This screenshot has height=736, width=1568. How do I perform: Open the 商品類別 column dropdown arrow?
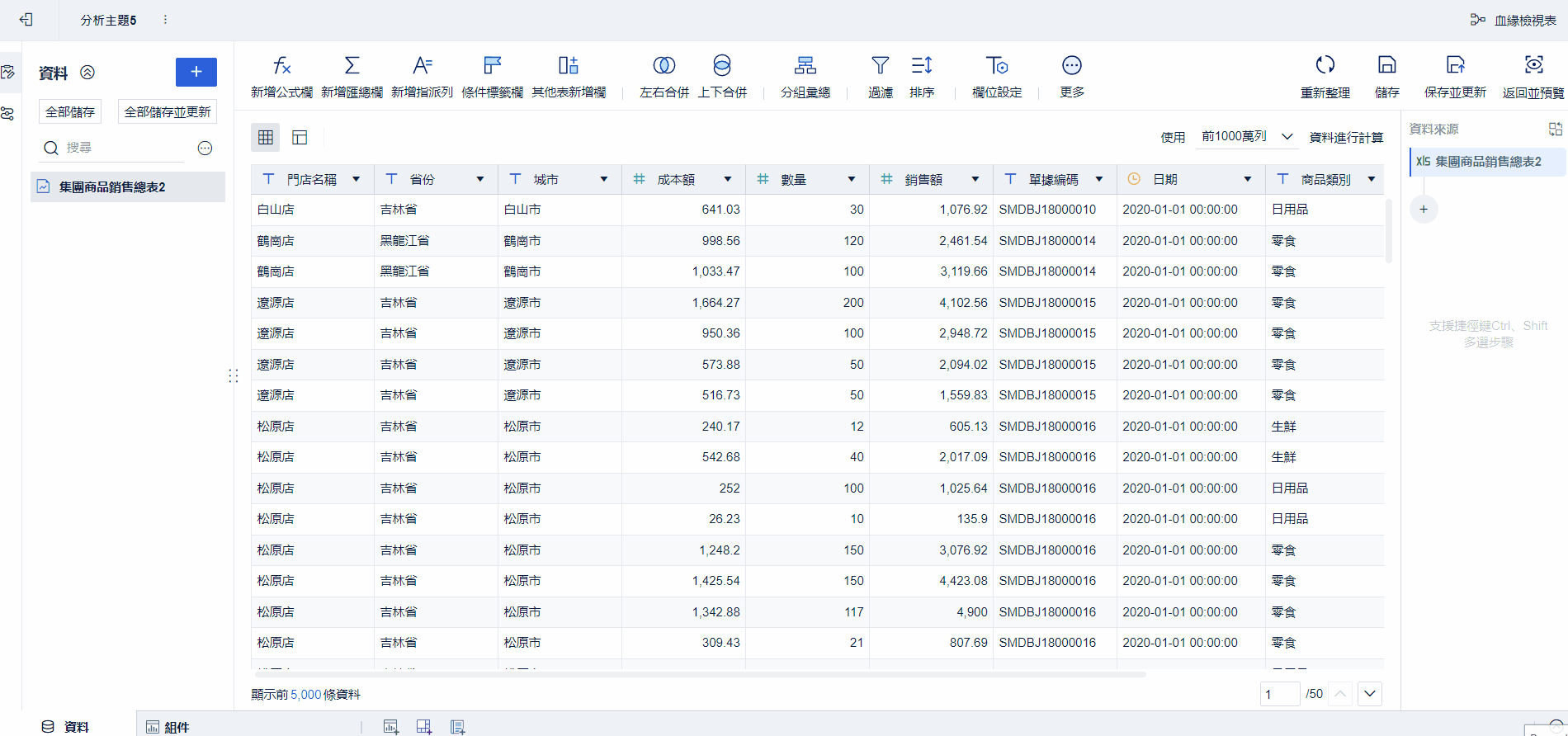pos(1372,179)
